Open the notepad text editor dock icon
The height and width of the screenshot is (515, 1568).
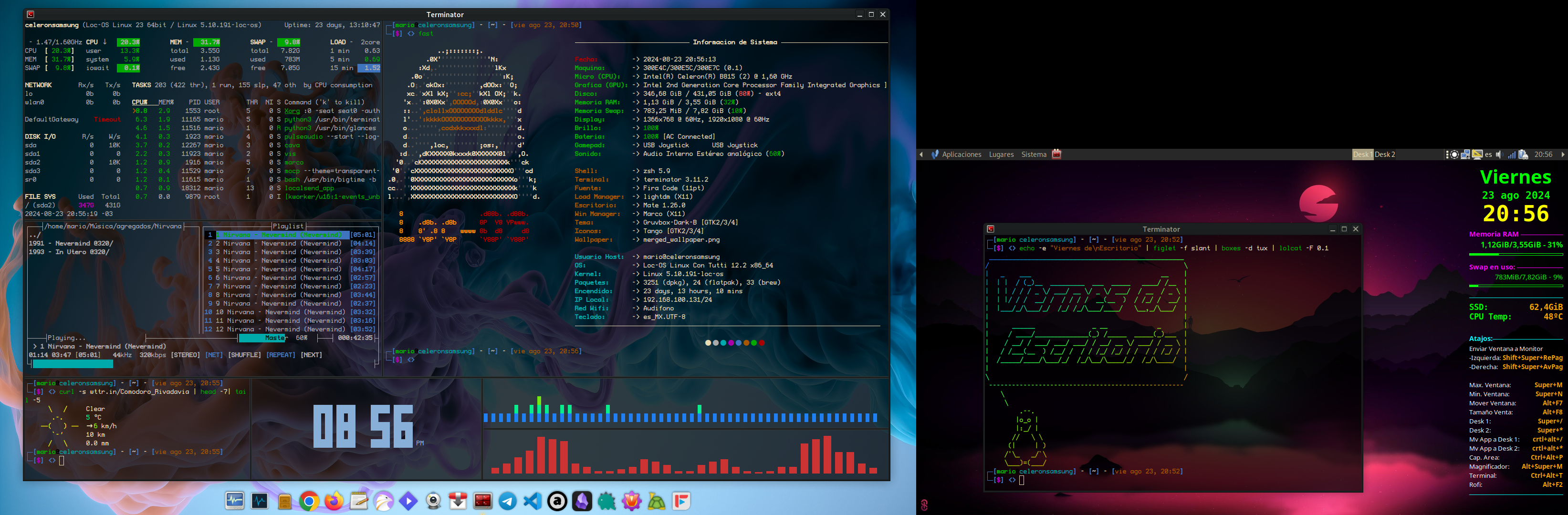(x=358, y=500)
